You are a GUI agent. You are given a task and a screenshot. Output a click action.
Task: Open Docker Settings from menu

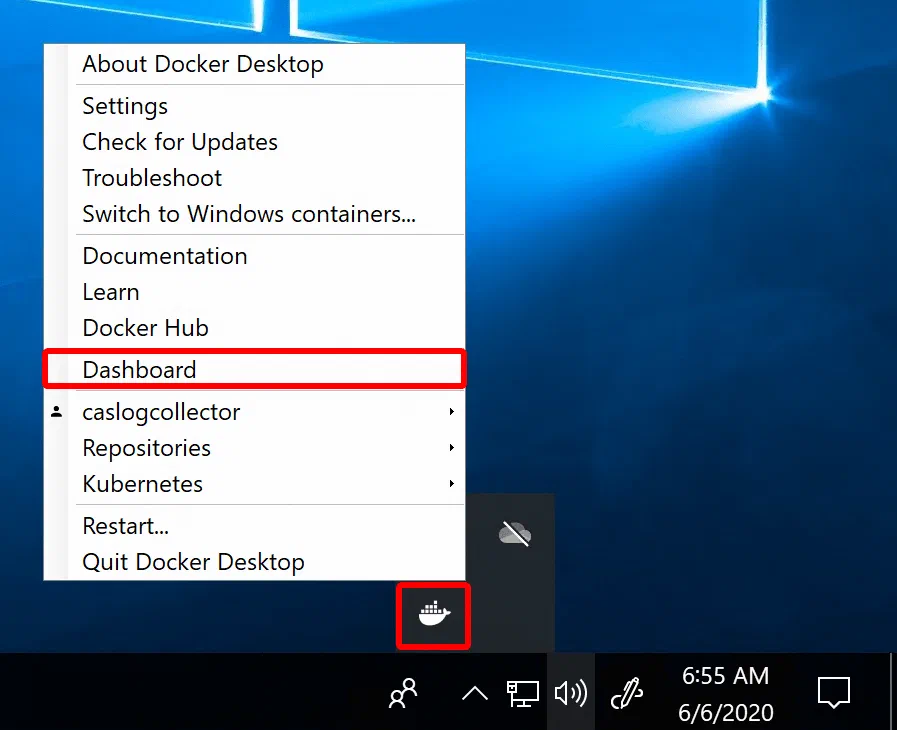pos(255,106)
